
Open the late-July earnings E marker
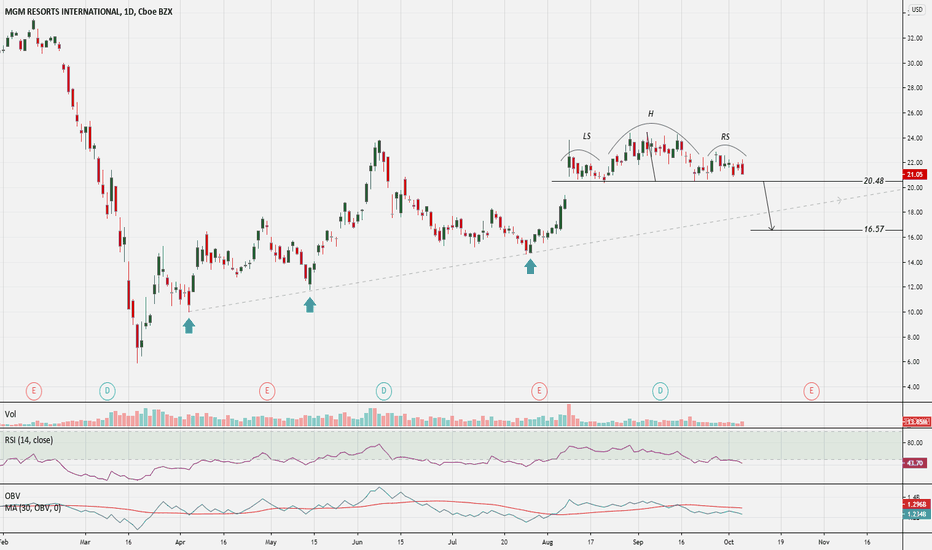tap(539, 391)
